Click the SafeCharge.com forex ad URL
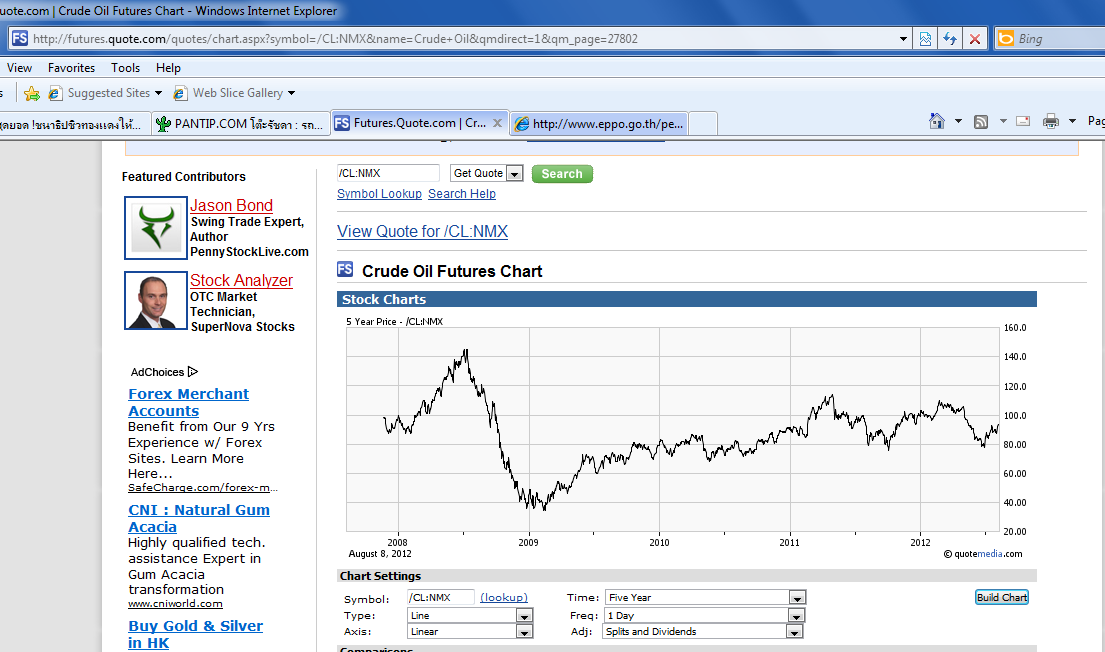1105x652 pixels. click(203, 488)
